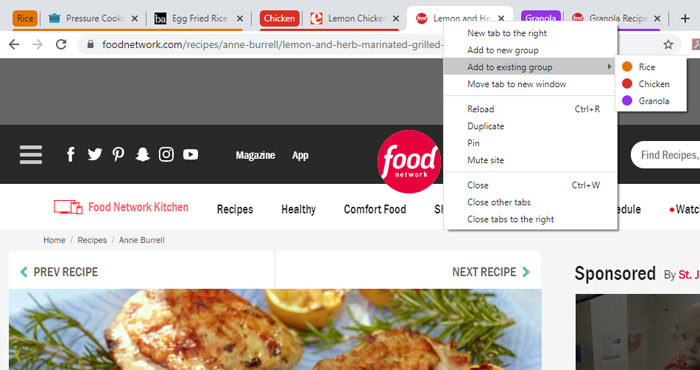
Task: Go to NEXT RECIPE
Action: click(x=491, y=272)
